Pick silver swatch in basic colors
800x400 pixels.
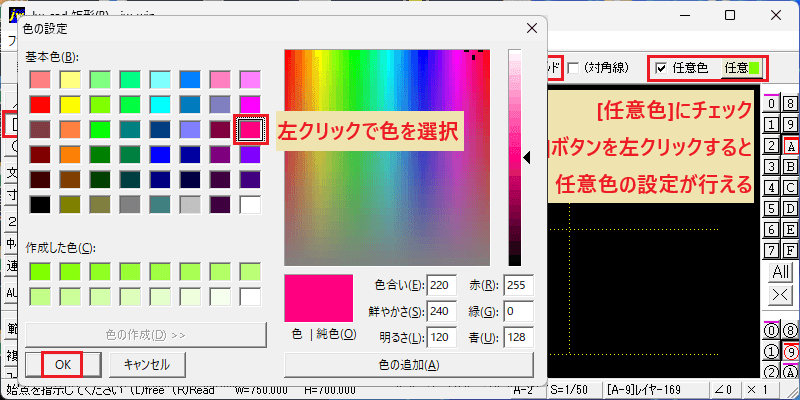coord(190,205)
